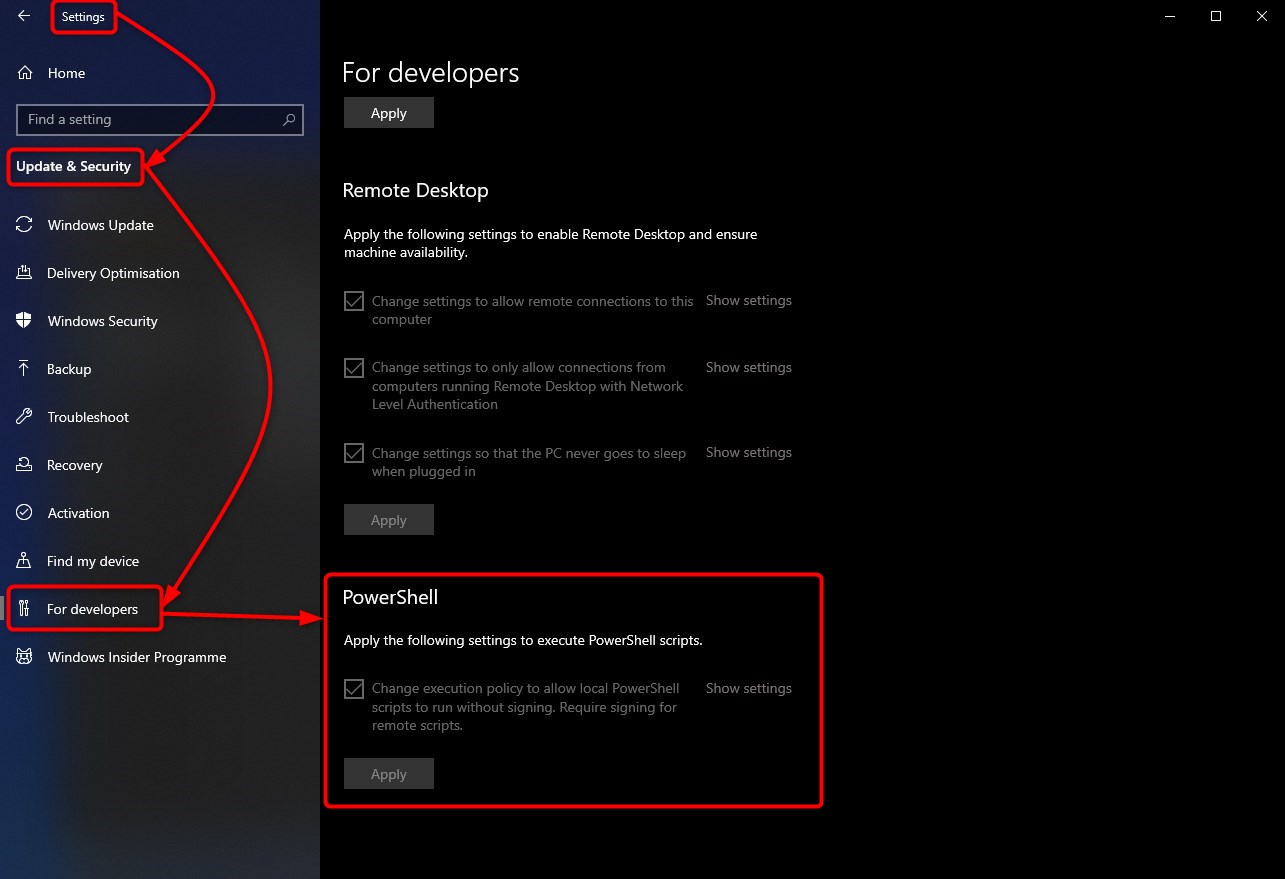The image size is (1285, 879).
Task: Toggle Network Level Authentication connections checkbox
Action: pos(354,368)
